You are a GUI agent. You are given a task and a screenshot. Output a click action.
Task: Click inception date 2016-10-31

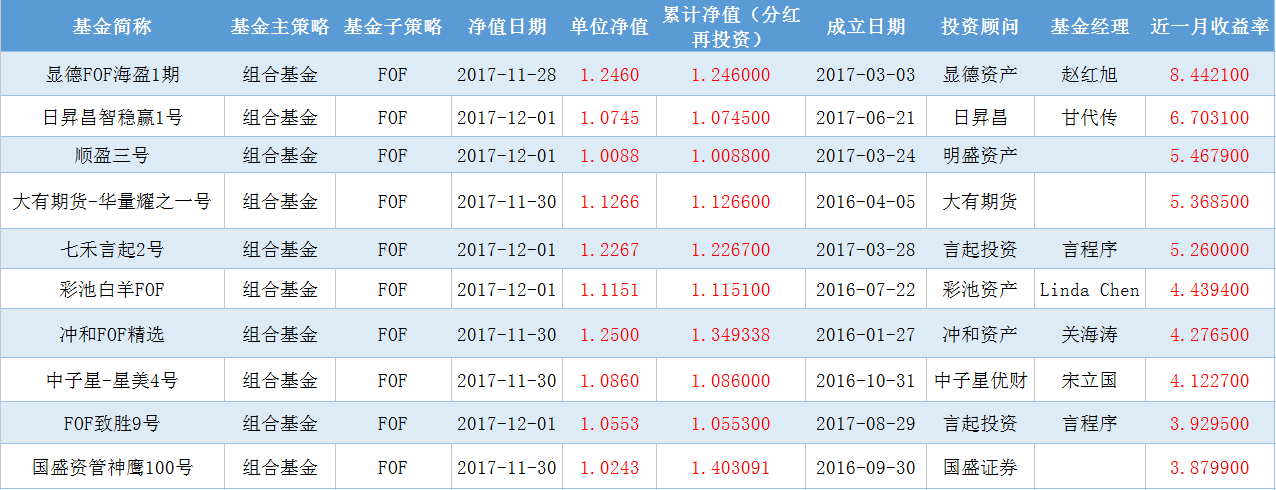point(866,381)
